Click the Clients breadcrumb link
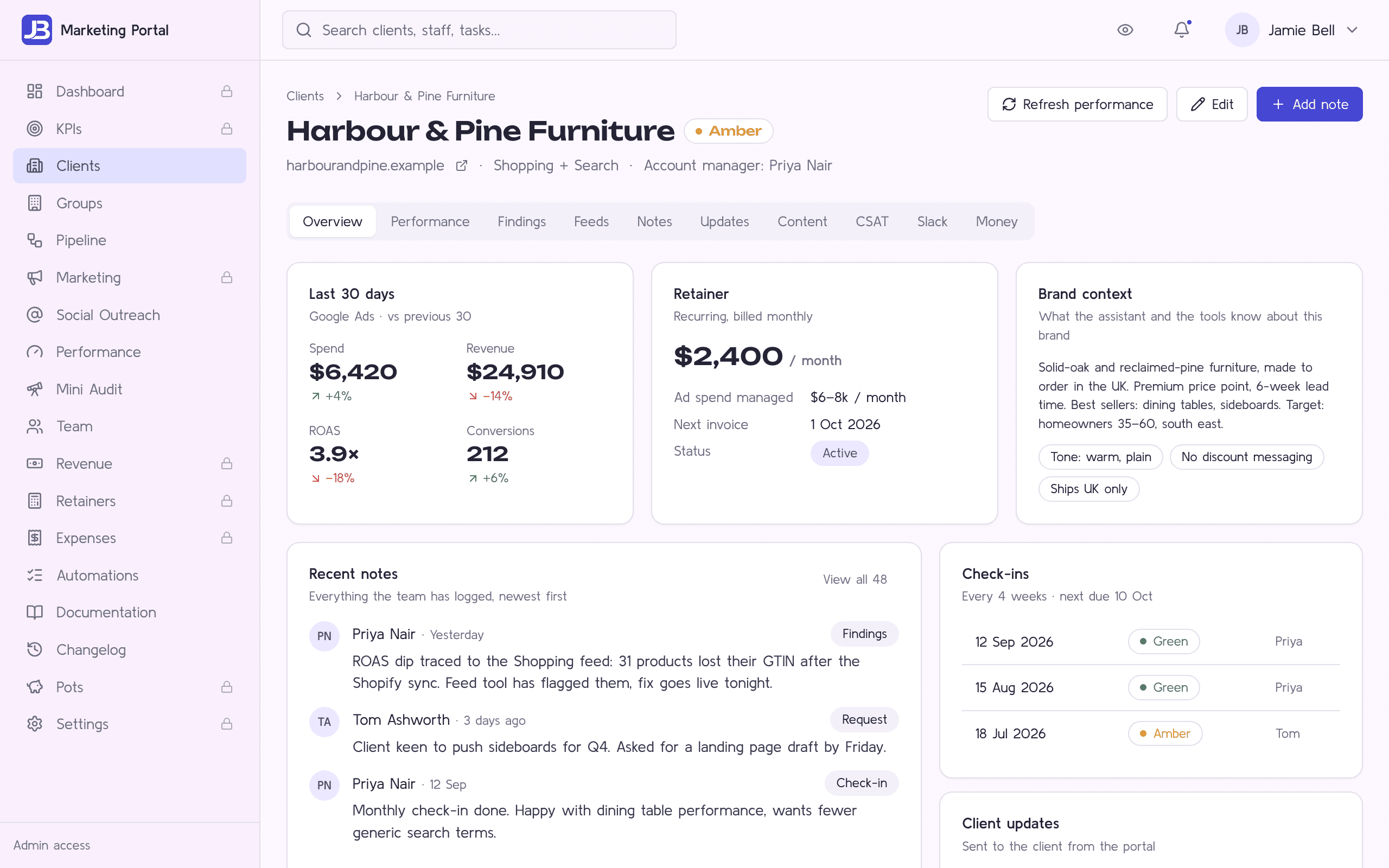 pyautogui.click(x=305, y=96)
